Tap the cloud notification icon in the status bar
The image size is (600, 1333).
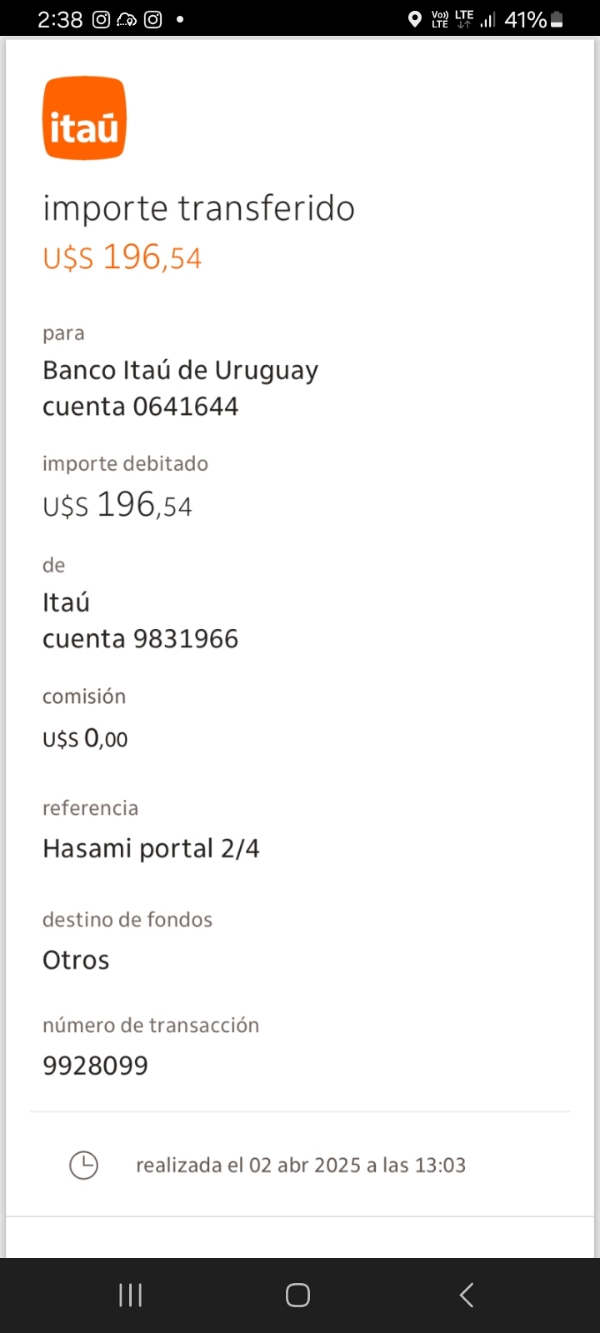pyautogui.click(x=127, y=20)
